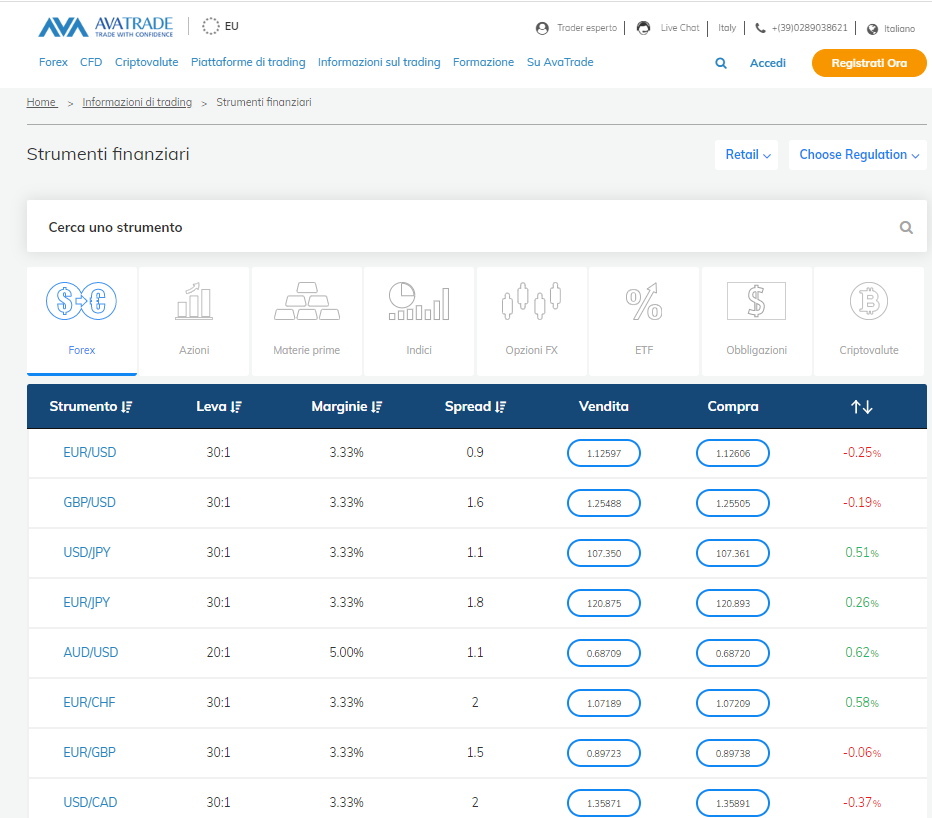Sort table by Marginie sort icon
This screenshot has height=818, width=932.
click(x=376, y=407)
